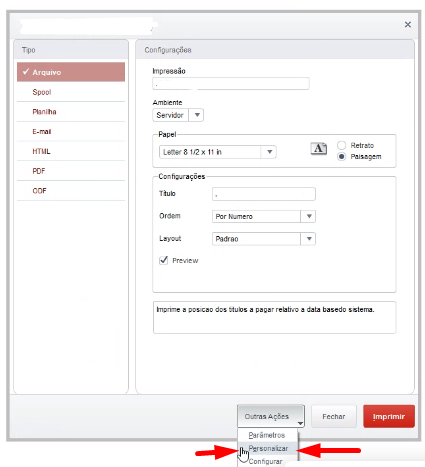Choose Personalizar from the menu

click(x=268, y=448)
